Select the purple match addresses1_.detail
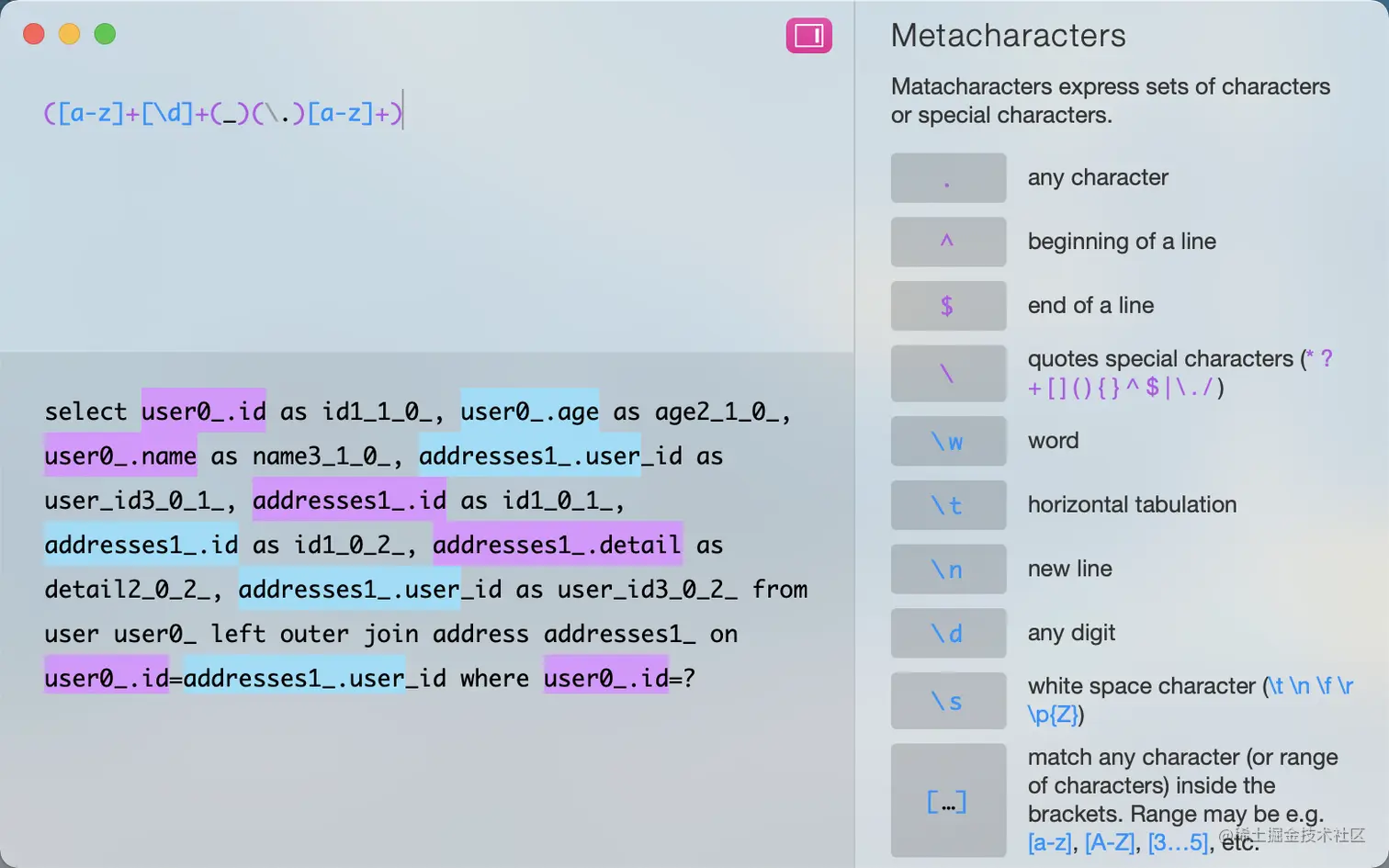The image size is (1389, 868). pos(558,545)
